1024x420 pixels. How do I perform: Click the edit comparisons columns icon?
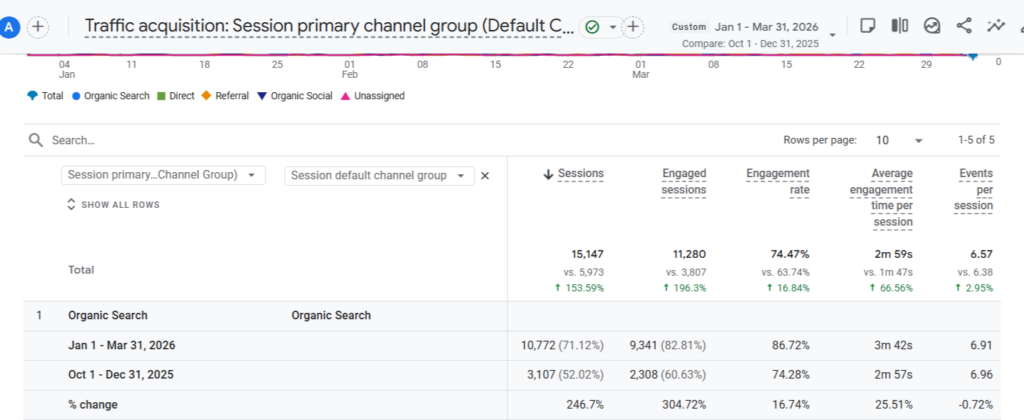point(900,27)
